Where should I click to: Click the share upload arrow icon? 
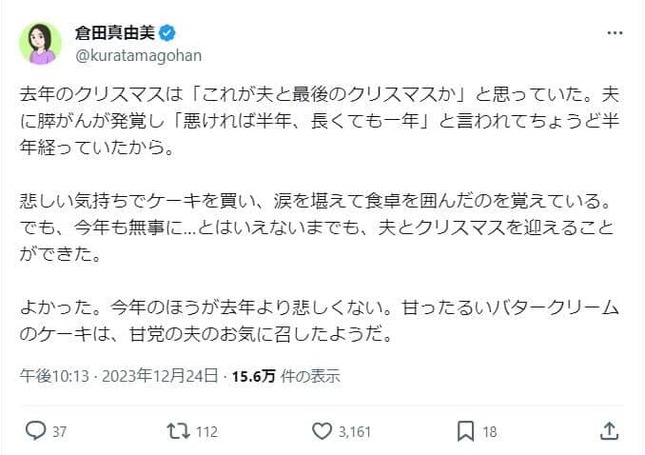pyautogui.click(x=609, y=432)
